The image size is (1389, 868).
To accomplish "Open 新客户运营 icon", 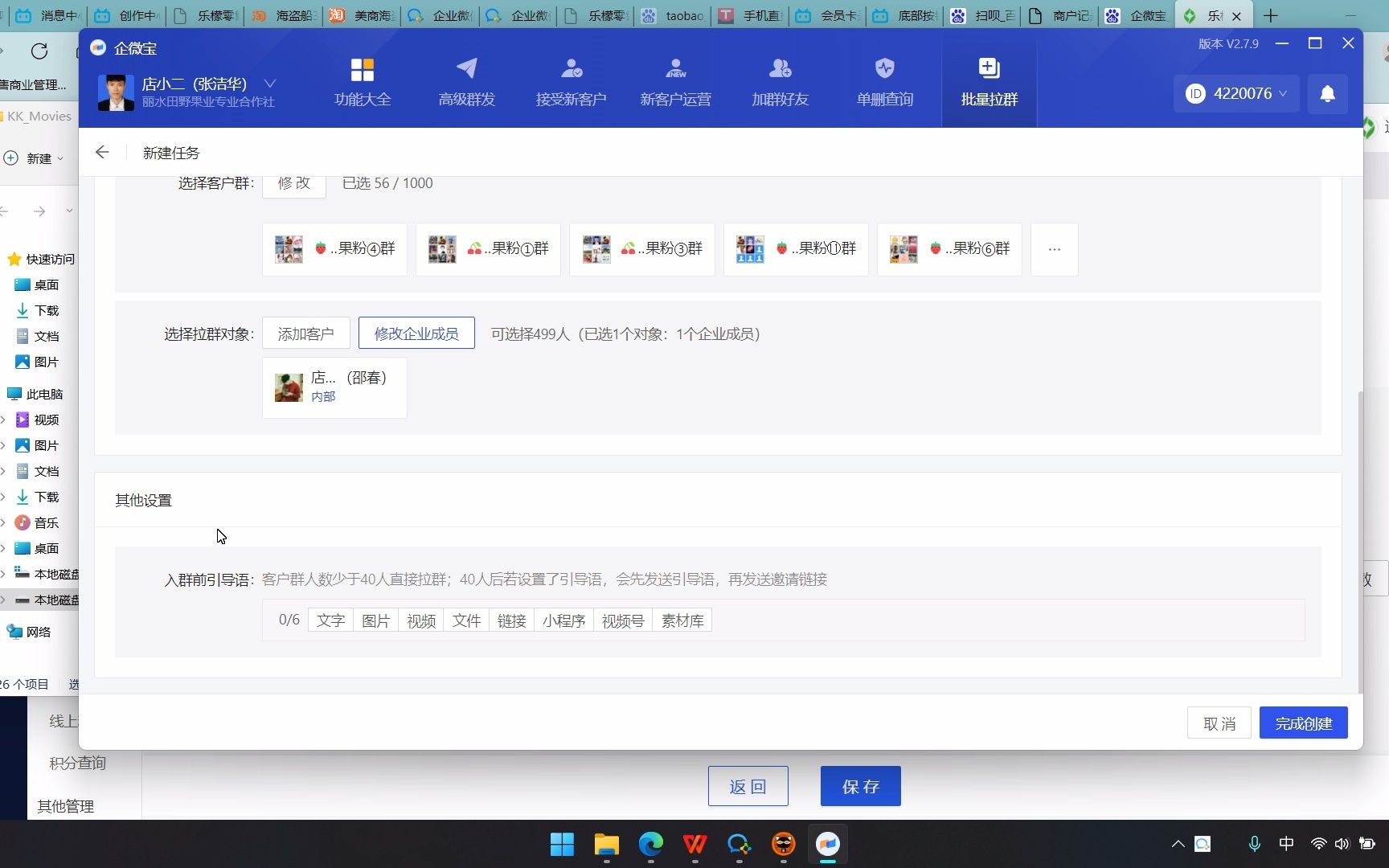I will tap(675, 69).
